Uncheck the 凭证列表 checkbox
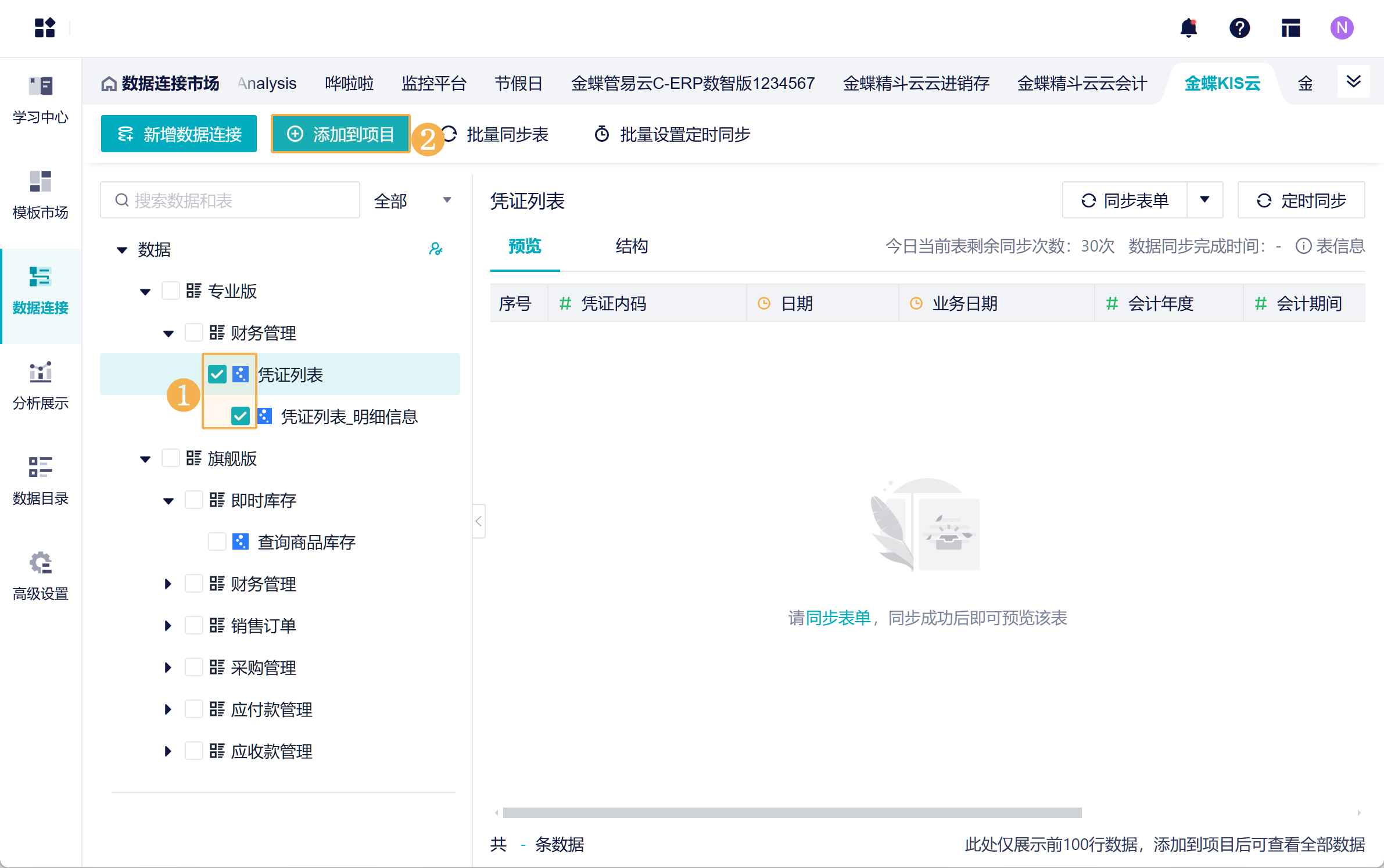 [x=217, y=374]
